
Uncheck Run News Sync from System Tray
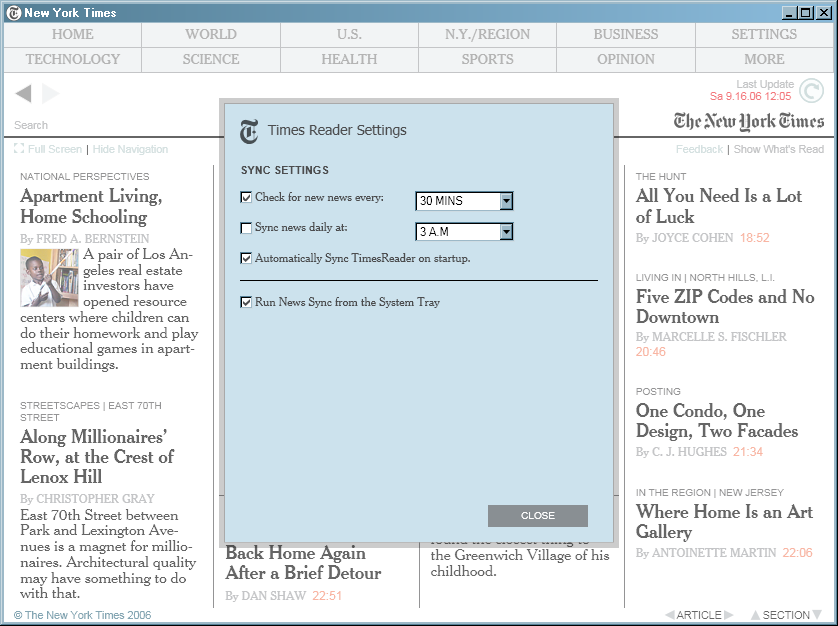[246, 302]
